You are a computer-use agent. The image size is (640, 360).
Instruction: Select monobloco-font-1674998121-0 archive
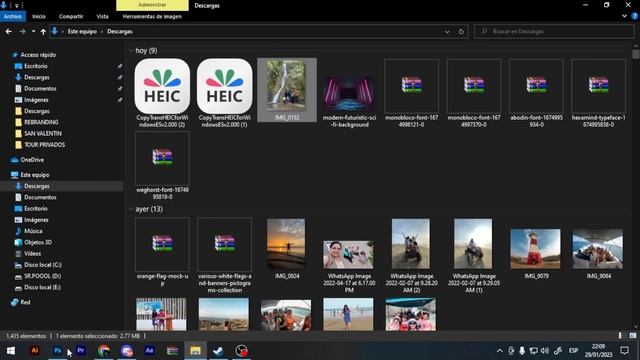(x=411, y=93)
